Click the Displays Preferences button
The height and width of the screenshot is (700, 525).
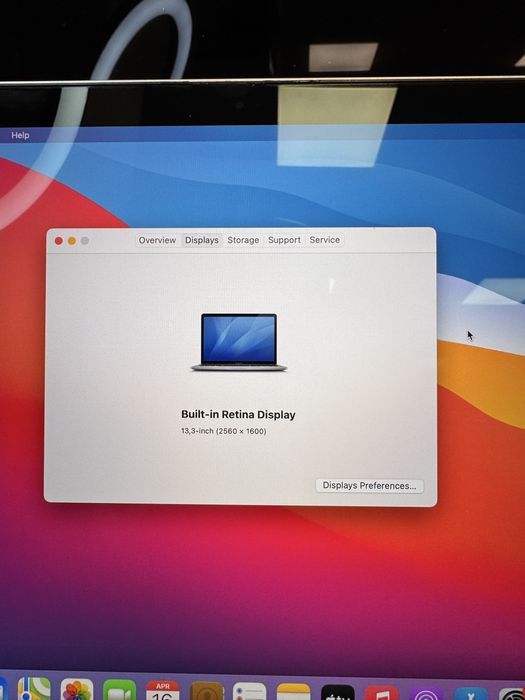point(369,486)
